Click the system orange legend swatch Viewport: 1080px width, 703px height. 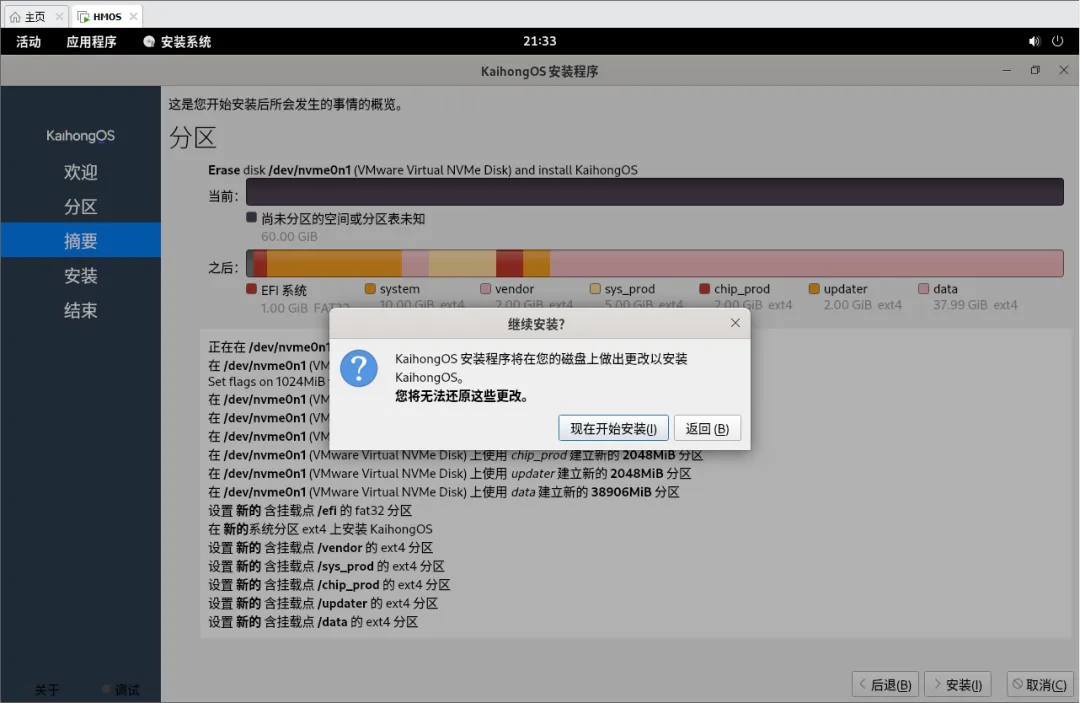point(370,288)
